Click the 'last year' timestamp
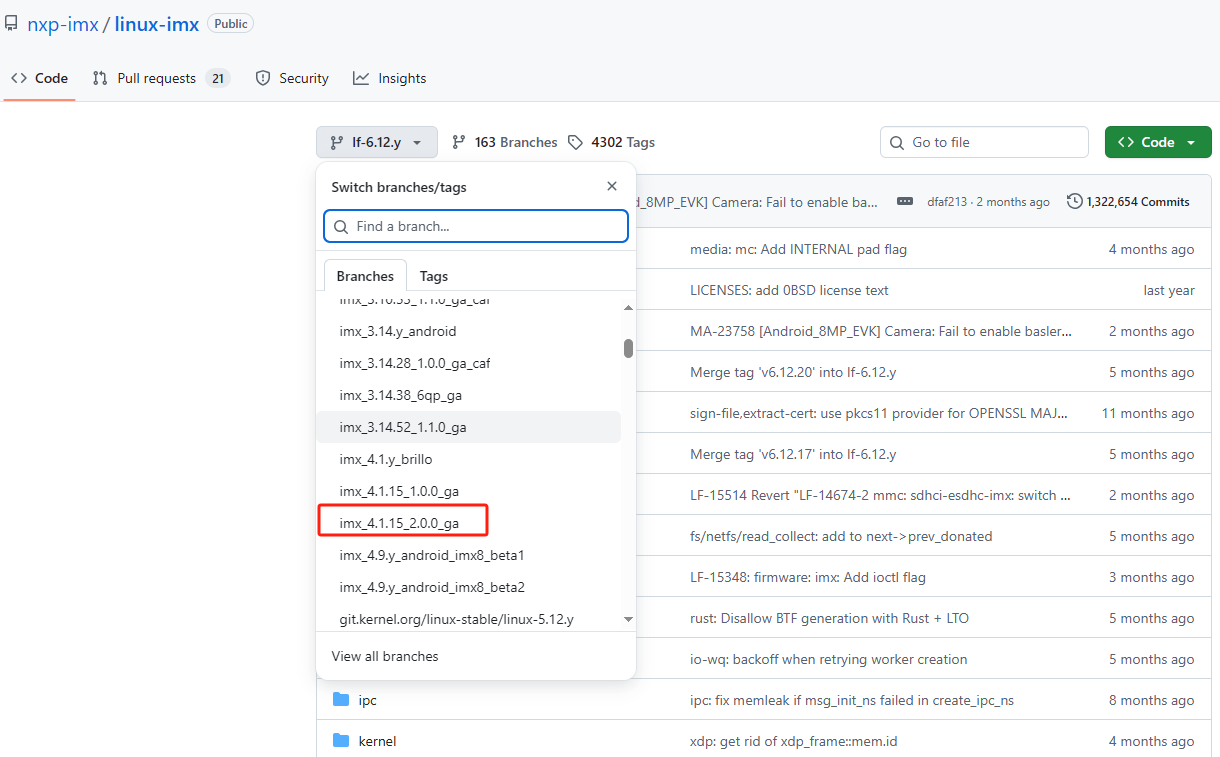This screenshot has width=1220, height=757. [1169, 290]
